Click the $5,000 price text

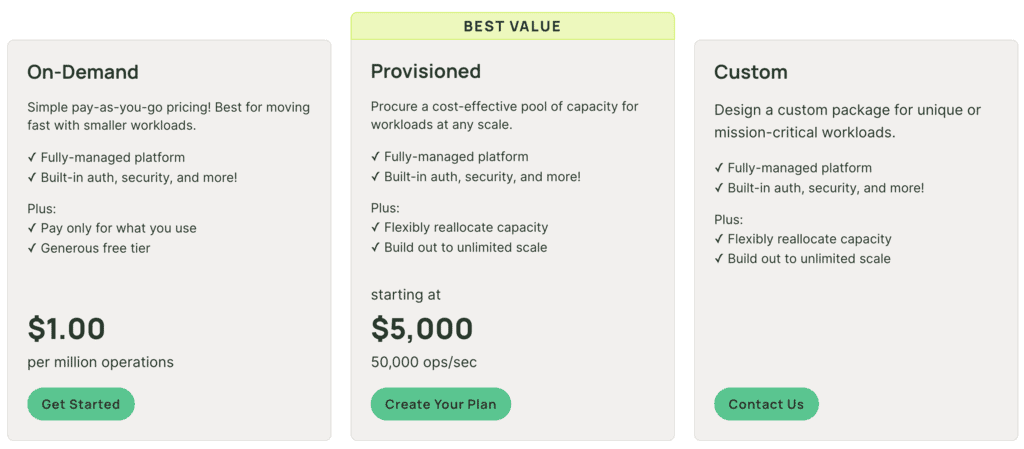[422, 329]
